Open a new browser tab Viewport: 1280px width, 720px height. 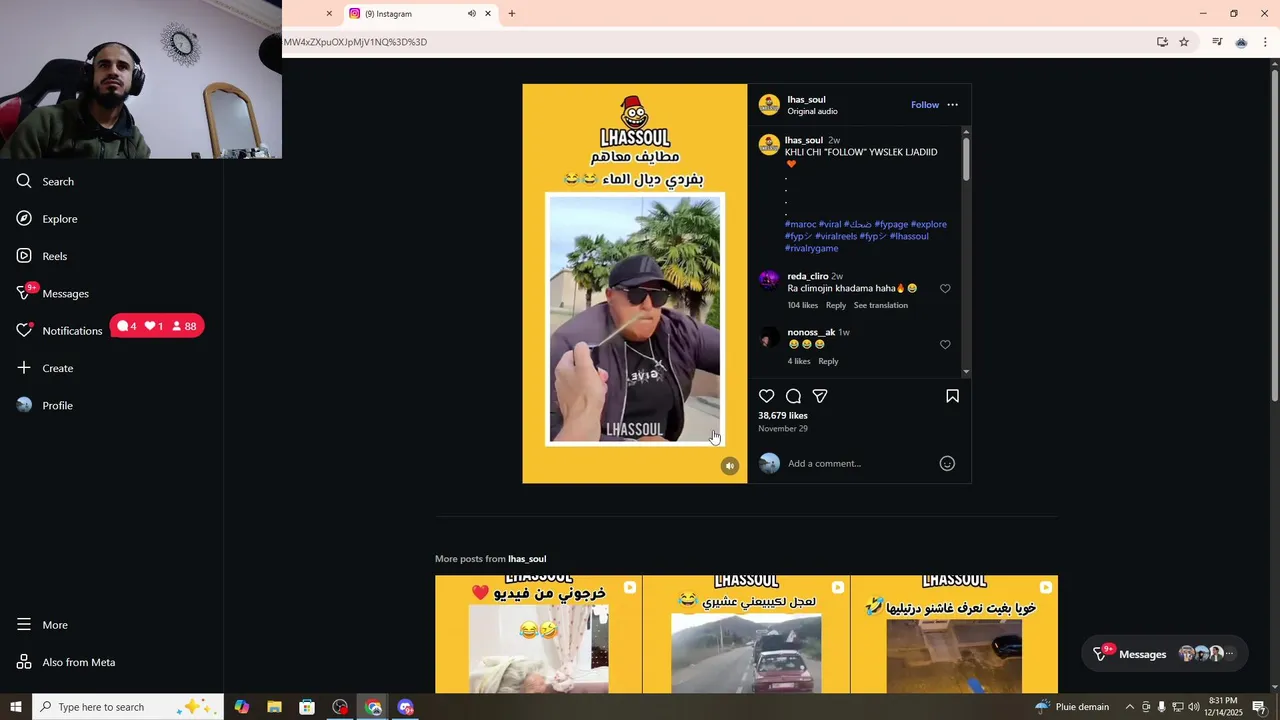pyautogui.click(x=512, y=14)
